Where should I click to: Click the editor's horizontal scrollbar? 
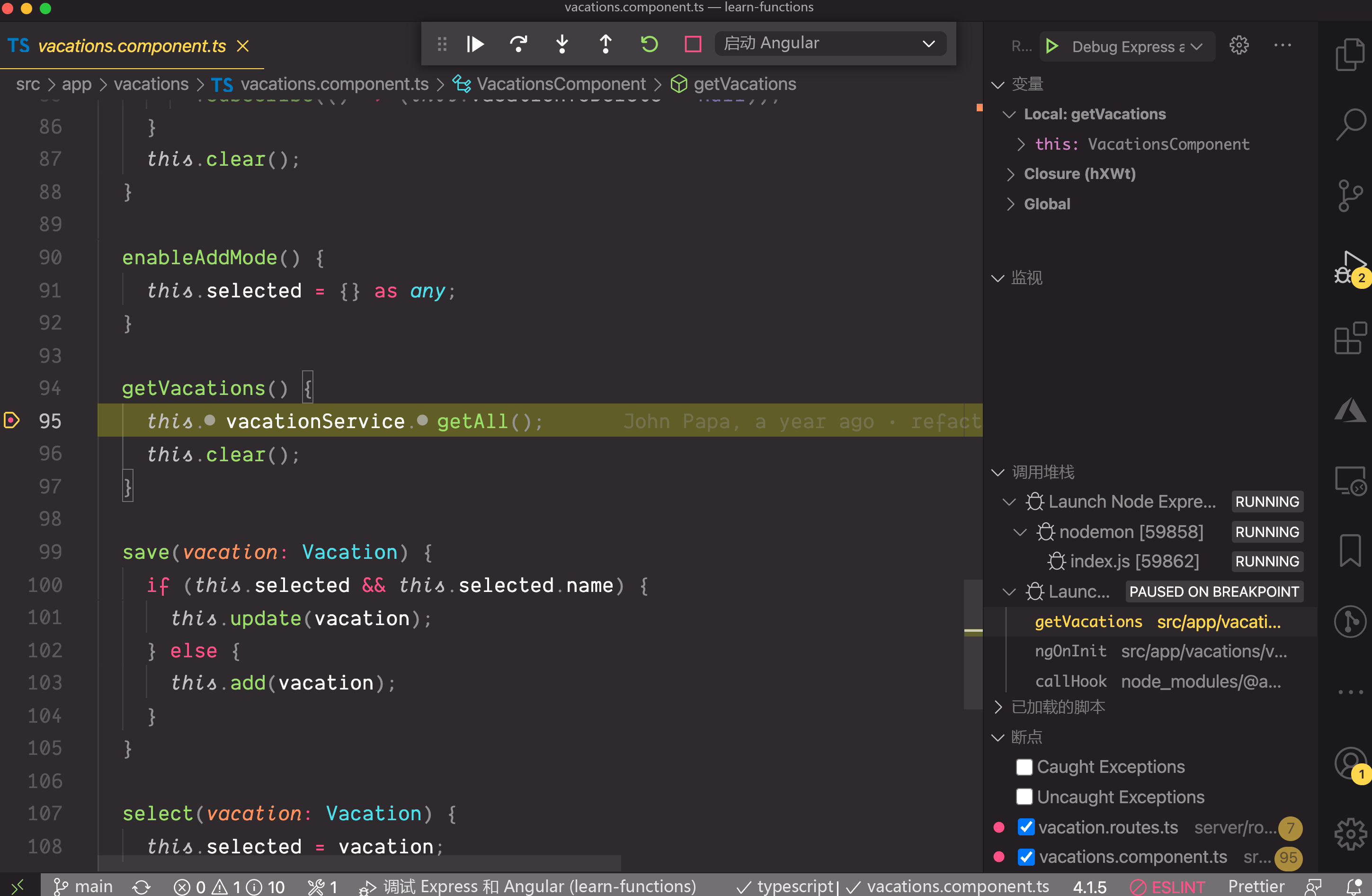pyautogui.click(x=359, y=863)
